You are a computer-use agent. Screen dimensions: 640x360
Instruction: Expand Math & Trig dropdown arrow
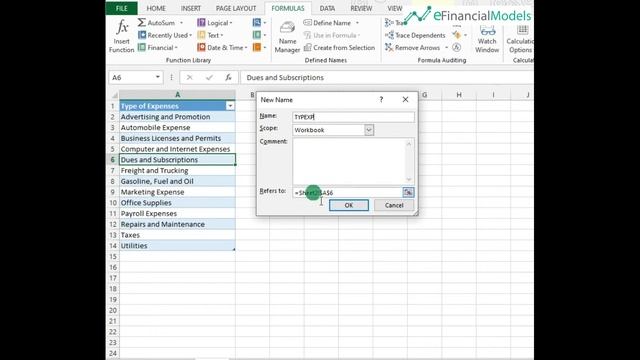(264, 35)
